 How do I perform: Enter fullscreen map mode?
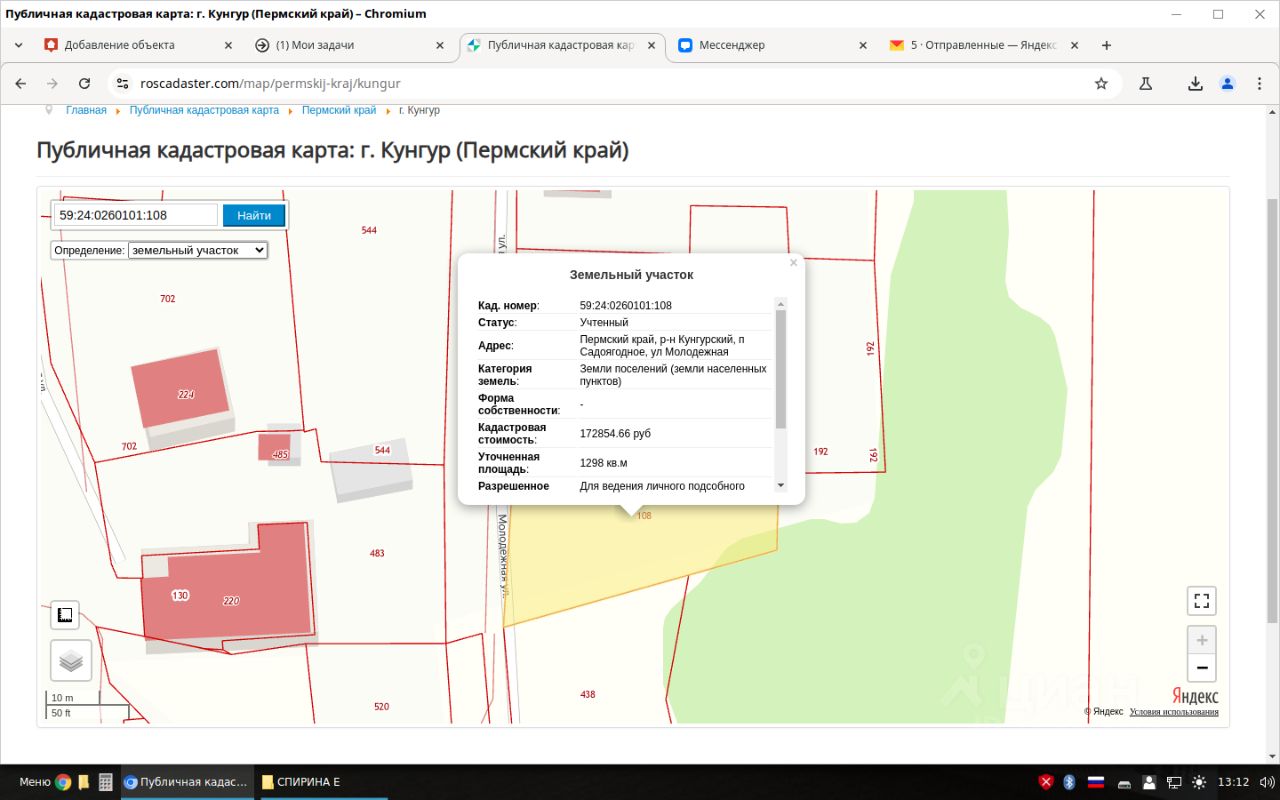coord(1202,601)
